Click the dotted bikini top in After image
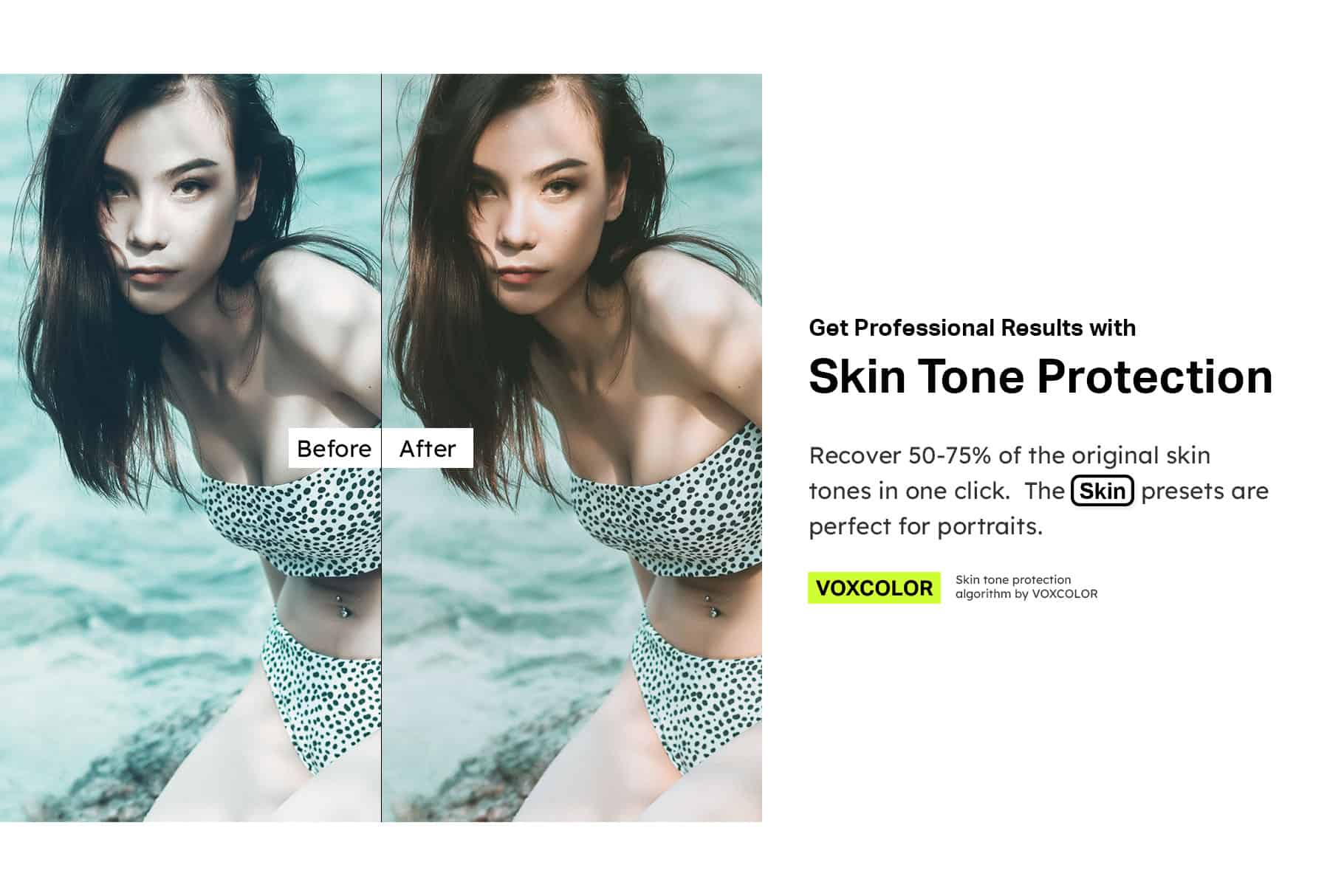This screenshot has width=1344, height=896. [665, 509]
